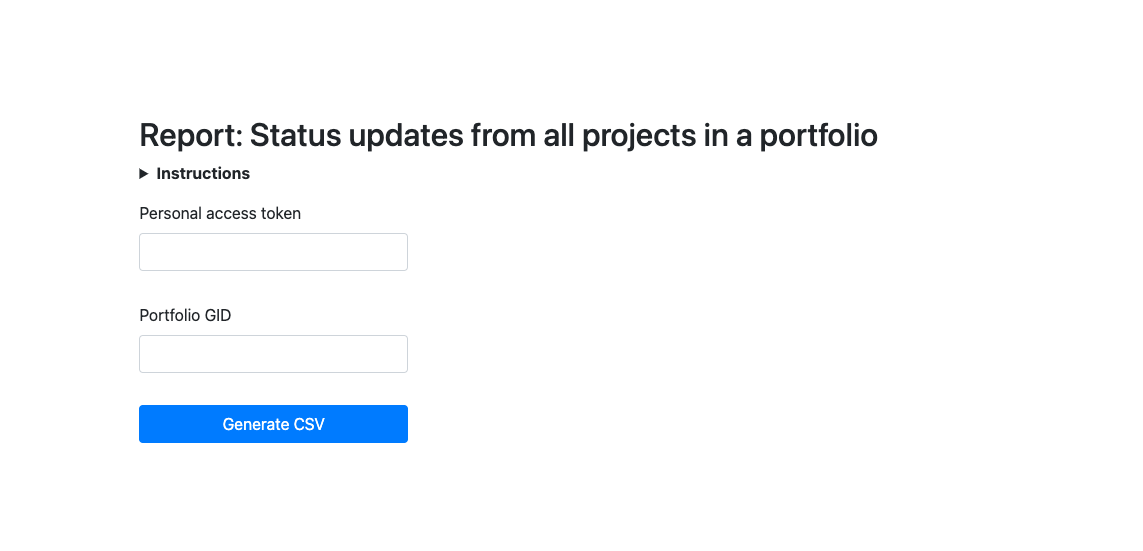Place cursor in the access token input

click(273, 252)
